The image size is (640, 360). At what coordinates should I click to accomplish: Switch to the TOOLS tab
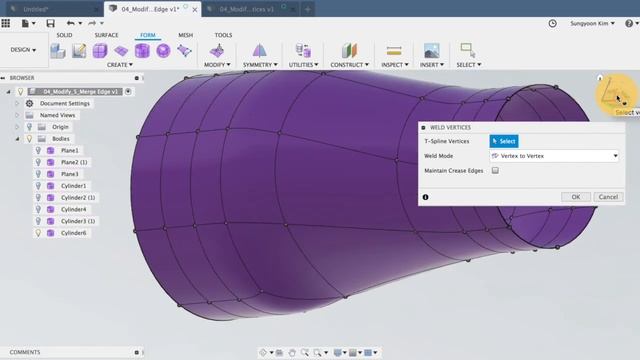(223, 35)
